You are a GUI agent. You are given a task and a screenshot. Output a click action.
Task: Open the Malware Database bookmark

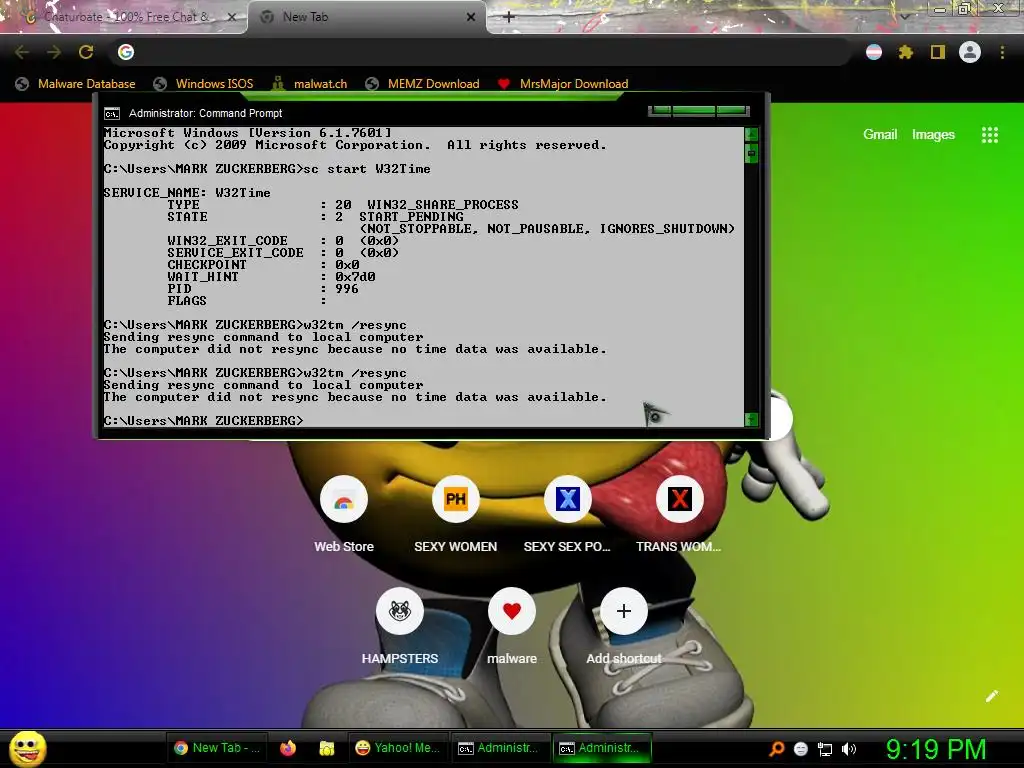[x=76, y=84]
